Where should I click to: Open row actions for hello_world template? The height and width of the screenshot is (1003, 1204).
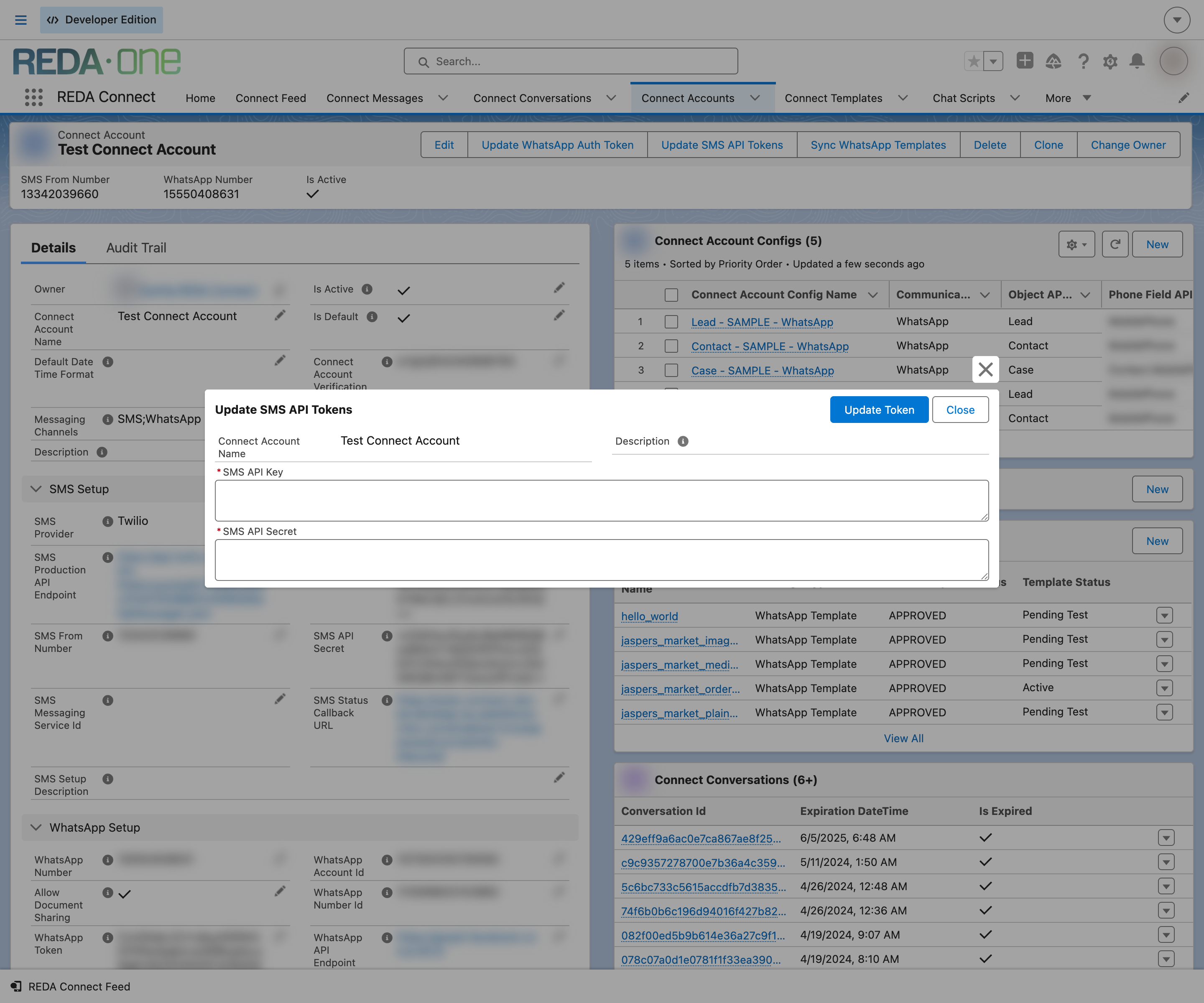point(1164,616)
